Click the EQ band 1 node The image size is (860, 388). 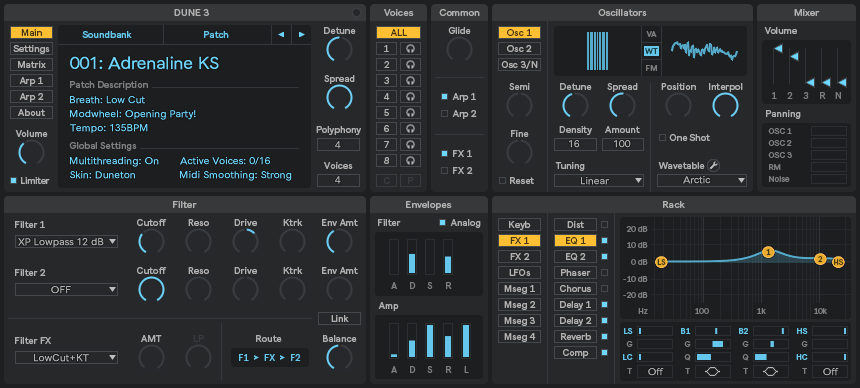click(x=768, y=252)
